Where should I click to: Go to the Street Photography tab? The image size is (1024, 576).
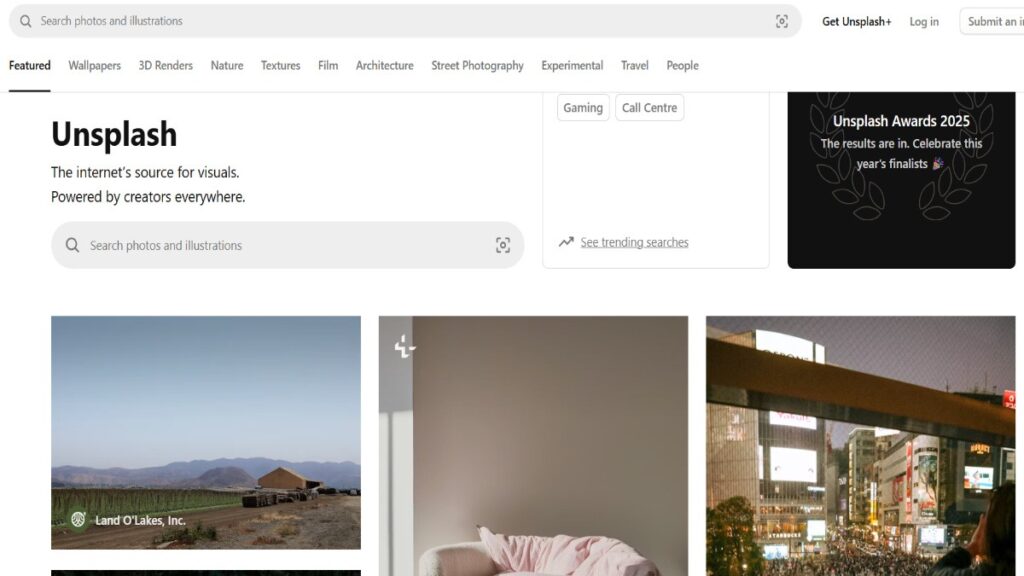click(x=477, y=66)
